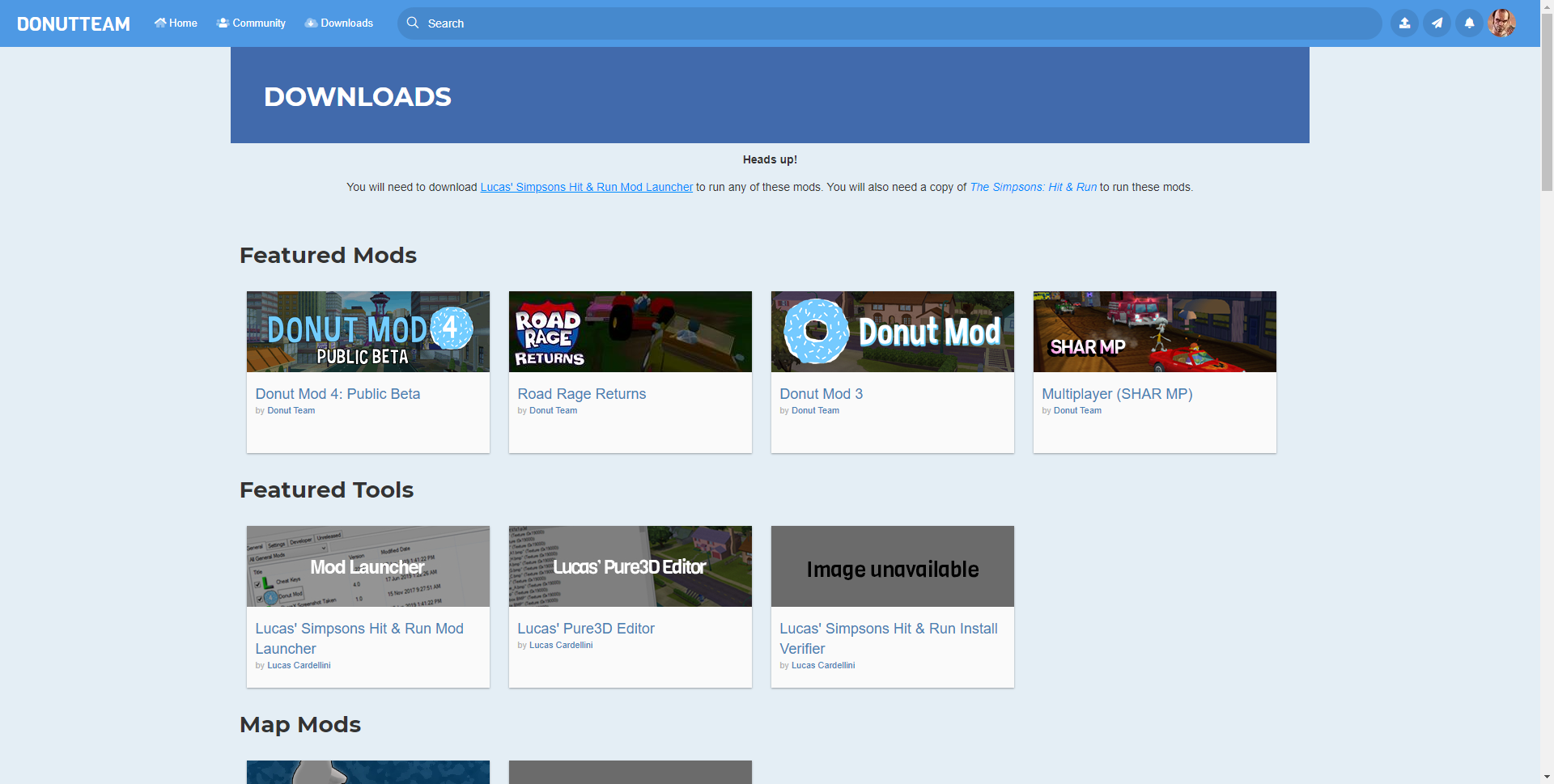Open the Downloads nav item
The image size is (1554, 784).
[x=339, y=23]
